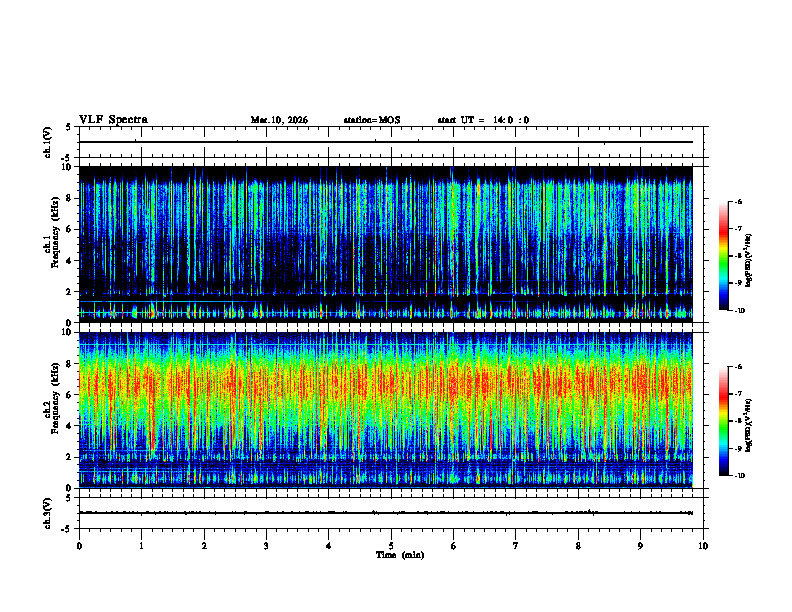
Task: Click the time axis end tick label "10"
Action: click(703, 546)
